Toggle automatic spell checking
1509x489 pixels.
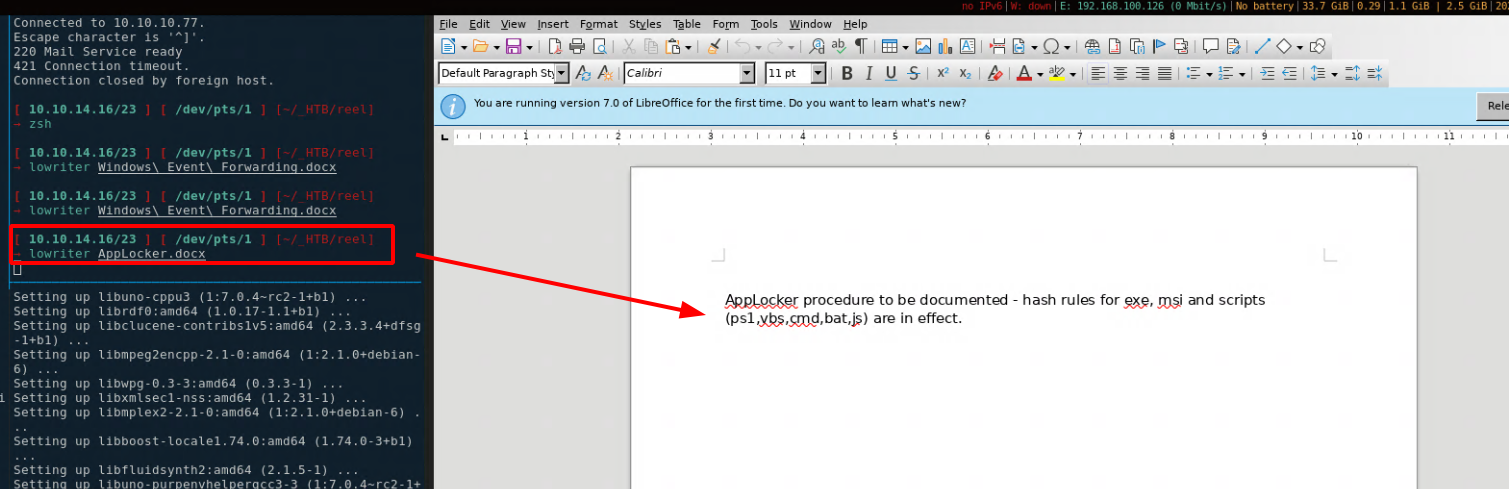tap(839, 46)
